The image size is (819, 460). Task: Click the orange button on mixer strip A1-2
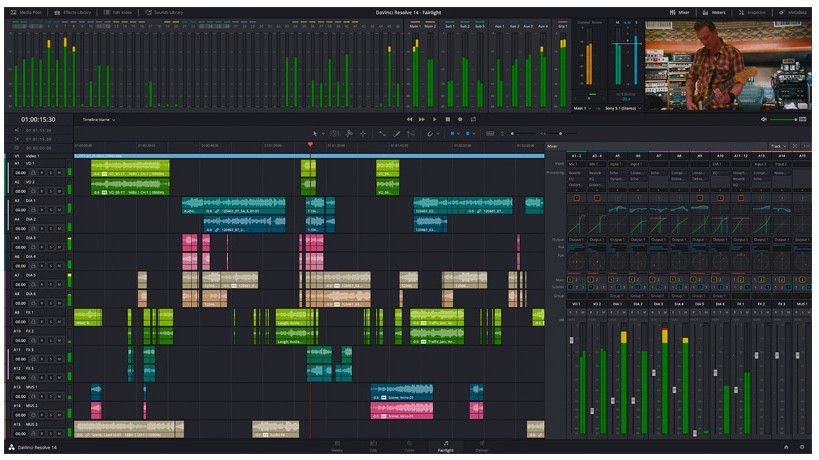[x=577, y=198]
